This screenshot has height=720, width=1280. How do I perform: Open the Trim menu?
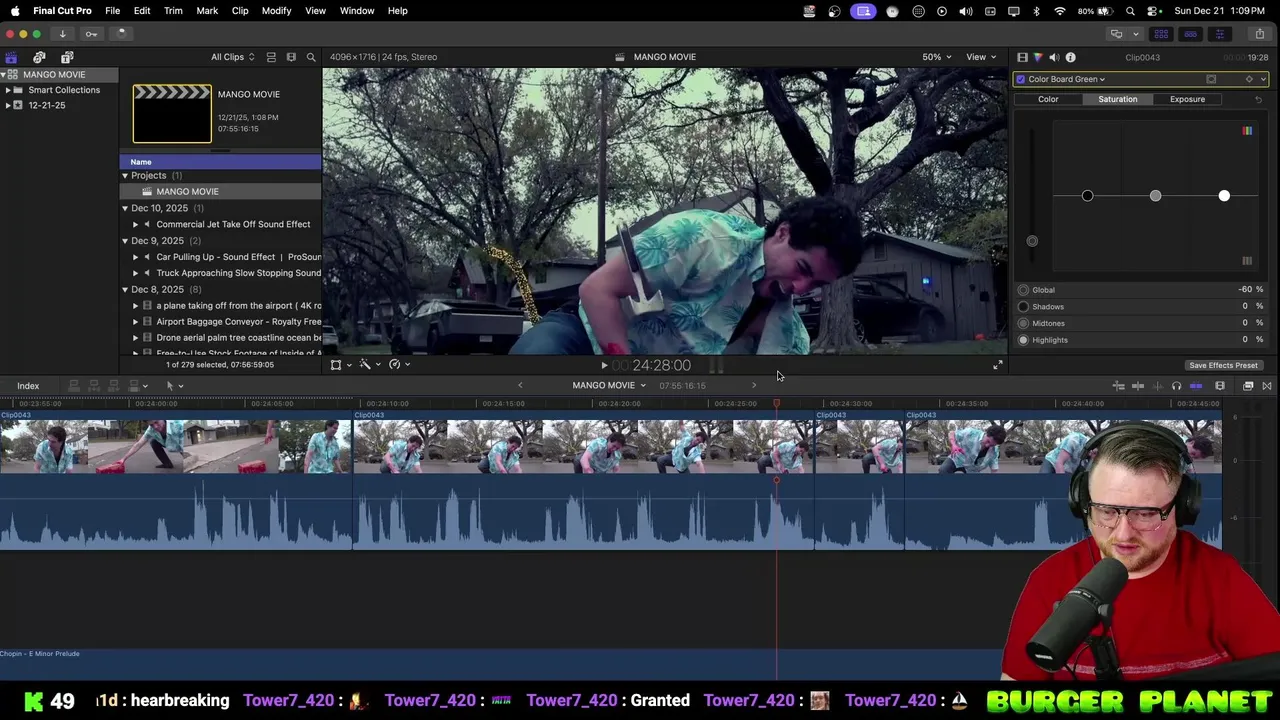pyautogui.click(x=173, y=11)
